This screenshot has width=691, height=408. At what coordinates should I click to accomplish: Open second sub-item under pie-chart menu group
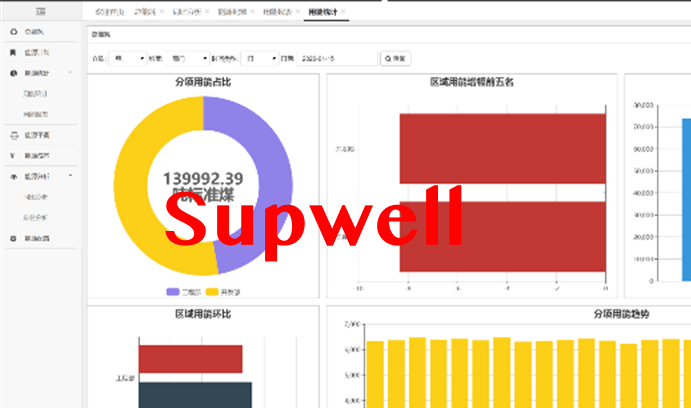36,114
